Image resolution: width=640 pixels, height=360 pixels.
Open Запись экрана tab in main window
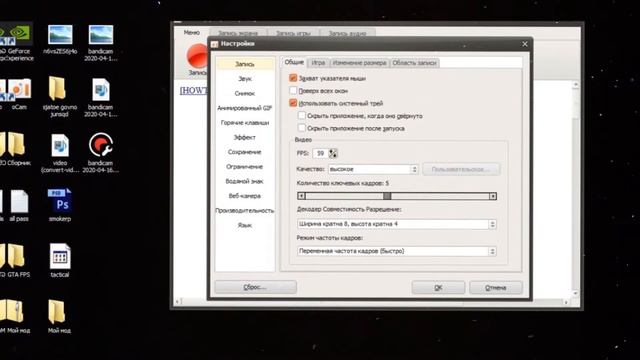(238, 33)
